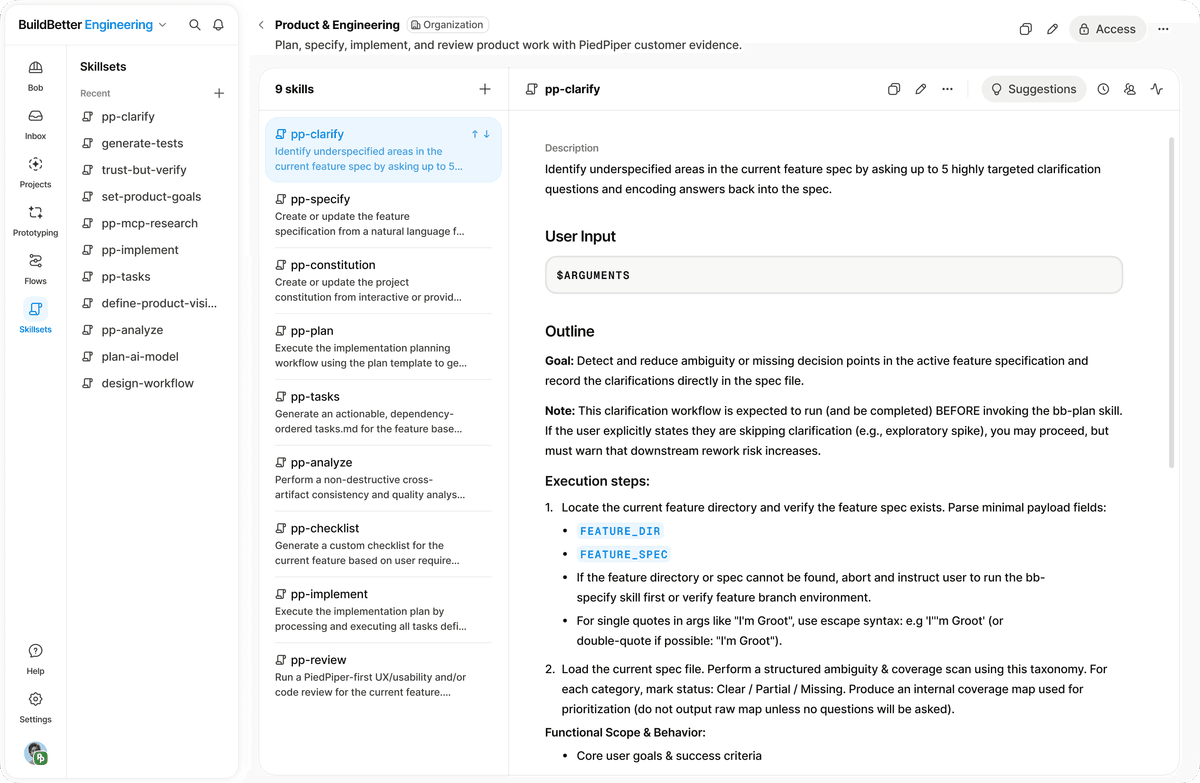Go back using the left chevron

click(x=261, y=25)
